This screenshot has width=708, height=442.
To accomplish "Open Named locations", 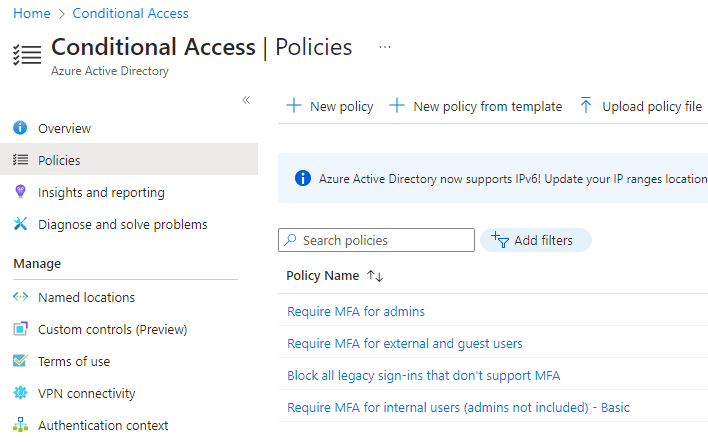I will [x=87, y=298].
